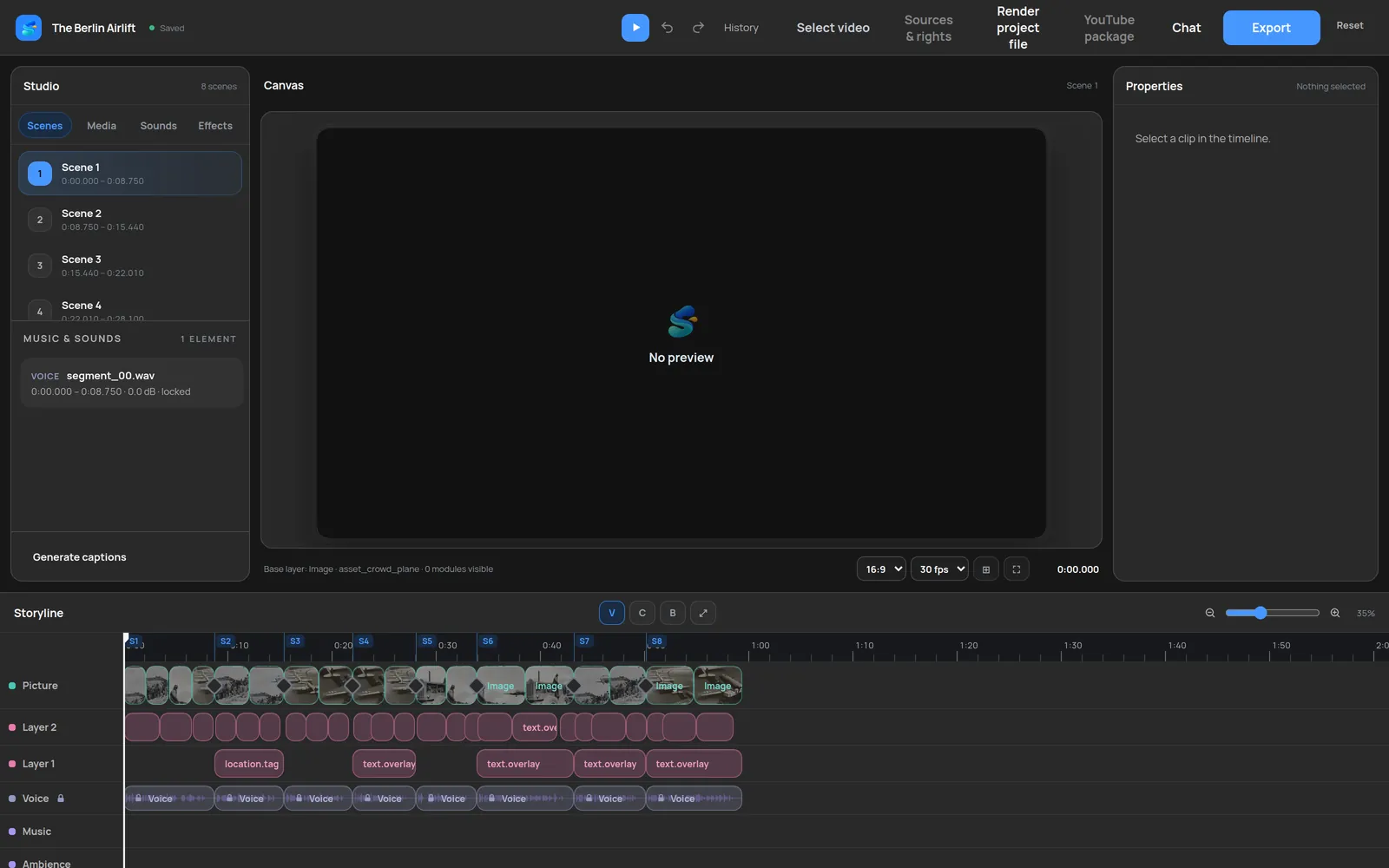Click the Reset button
Viewport: 1389px width, 868px height.
click(x=1349, y=26)
